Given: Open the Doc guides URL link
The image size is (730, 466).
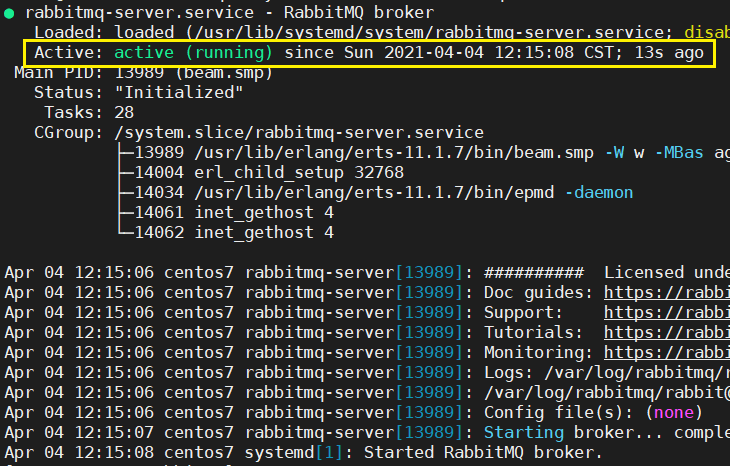Looking at the screenshot, I should pyautogui.click(x=666, y=293).
